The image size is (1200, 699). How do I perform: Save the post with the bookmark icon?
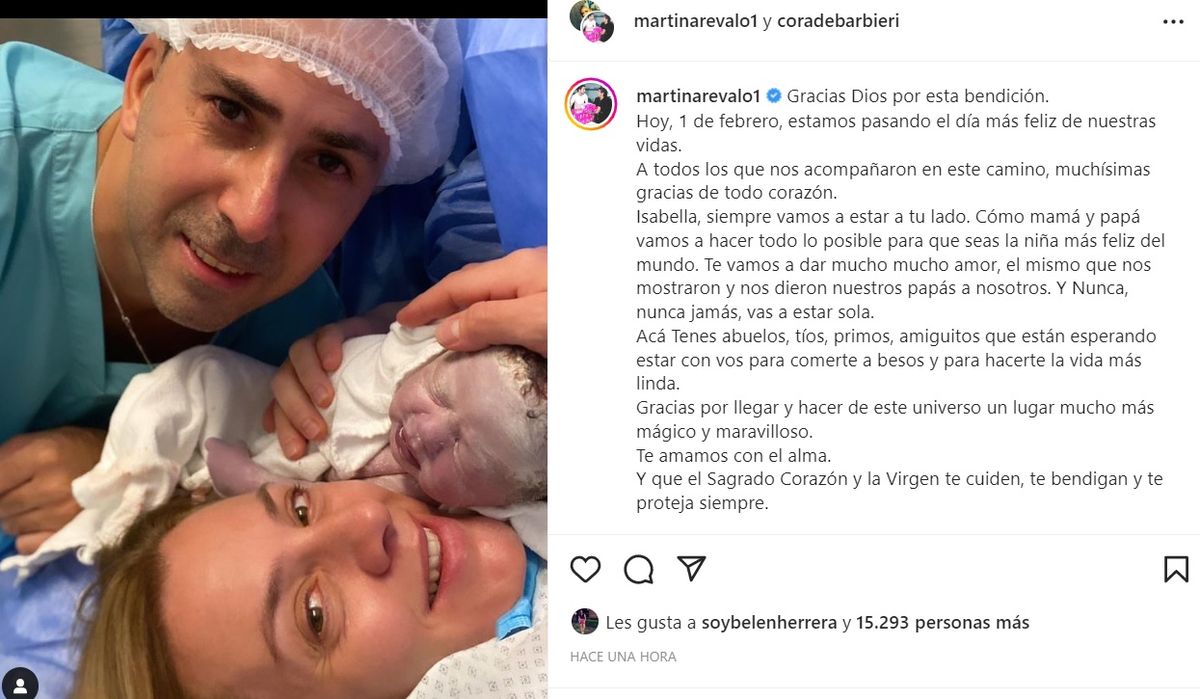click(1176, 569)
